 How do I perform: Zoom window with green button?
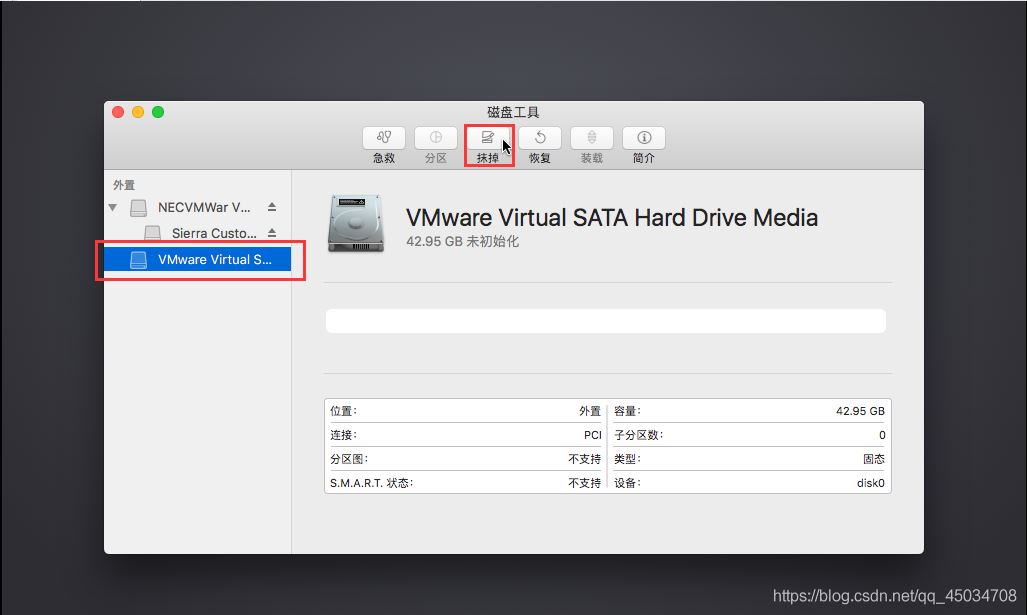(158, 112)
